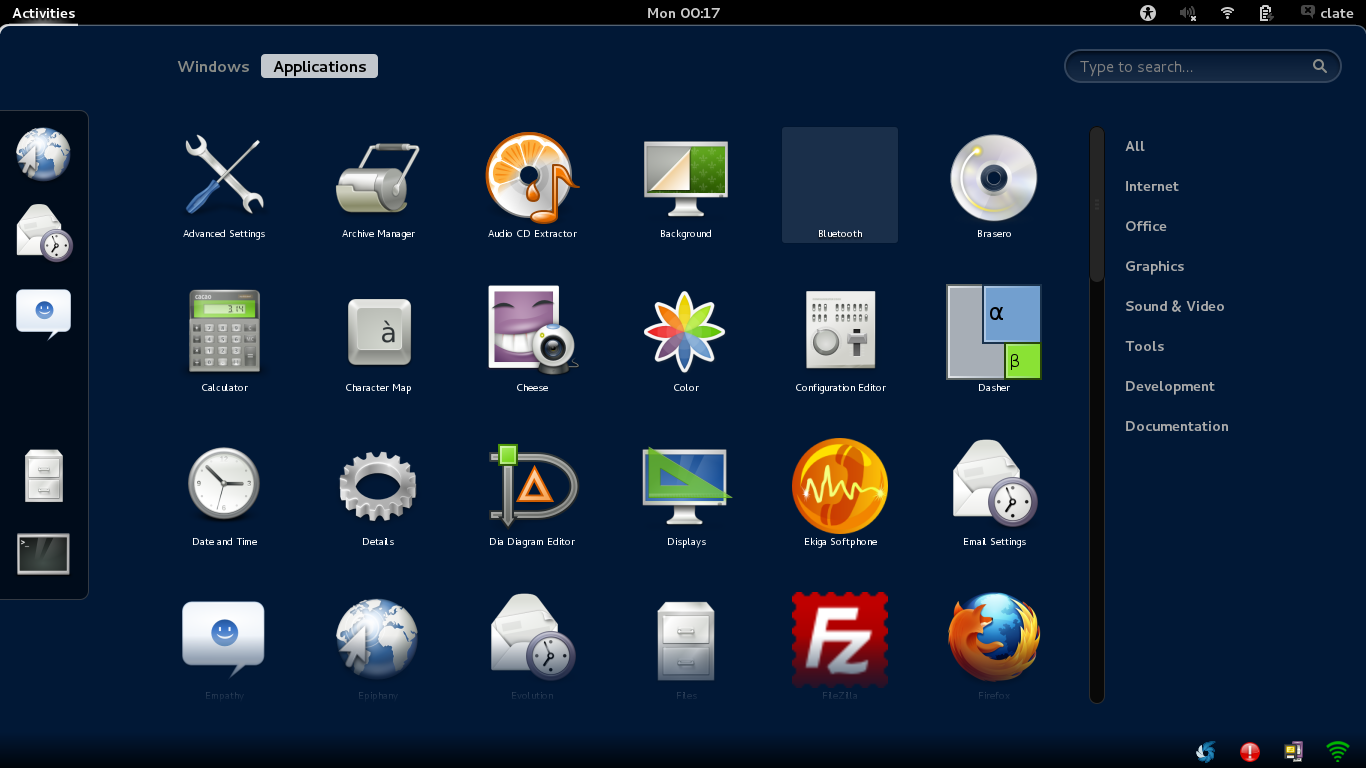Filter by Documentation category
This screenshot has height=768, width=1366.
(x=1176, y=426)
